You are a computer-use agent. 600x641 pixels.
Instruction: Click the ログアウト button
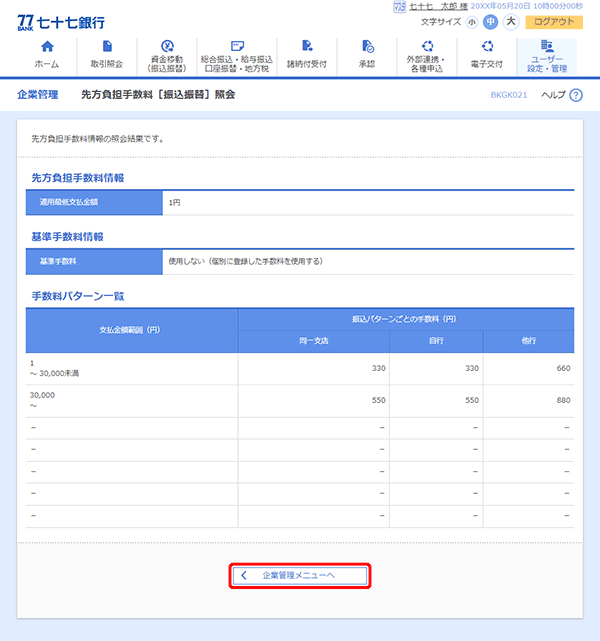[554, 22]
